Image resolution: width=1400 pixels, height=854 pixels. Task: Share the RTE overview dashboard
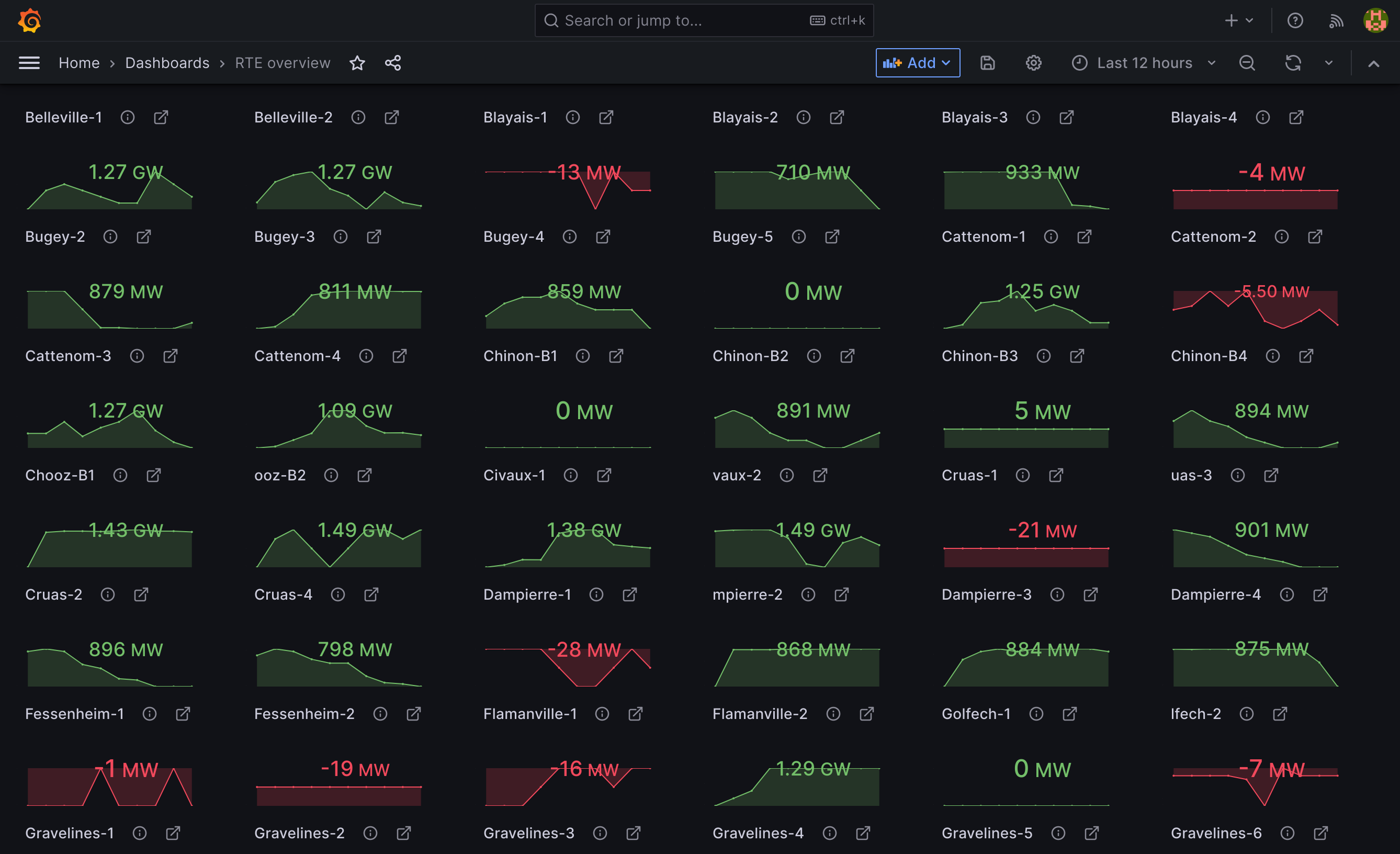coord(393,62)
